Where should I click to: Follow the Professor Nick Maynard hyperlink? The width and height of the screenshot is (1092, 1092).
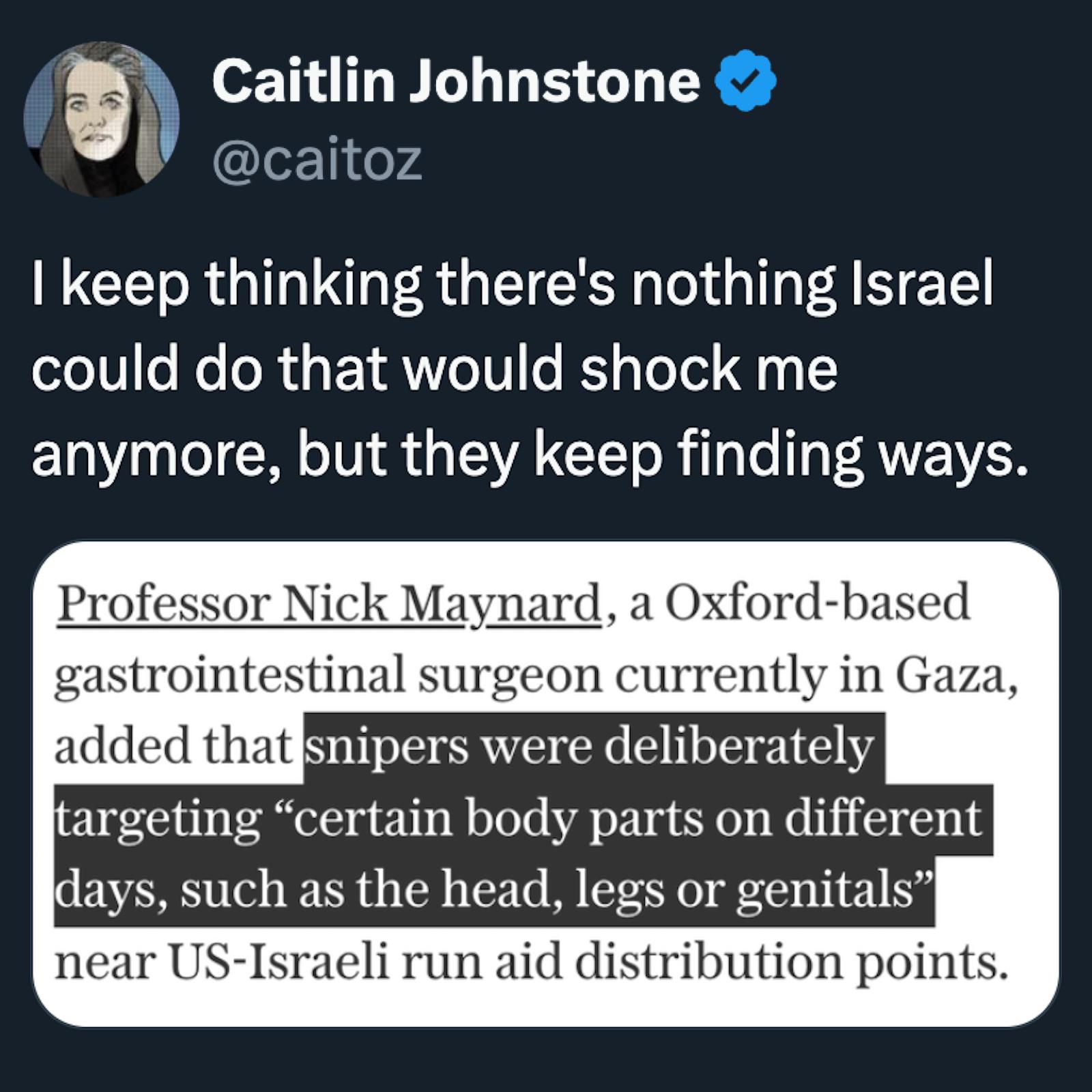tap(328, 604)
